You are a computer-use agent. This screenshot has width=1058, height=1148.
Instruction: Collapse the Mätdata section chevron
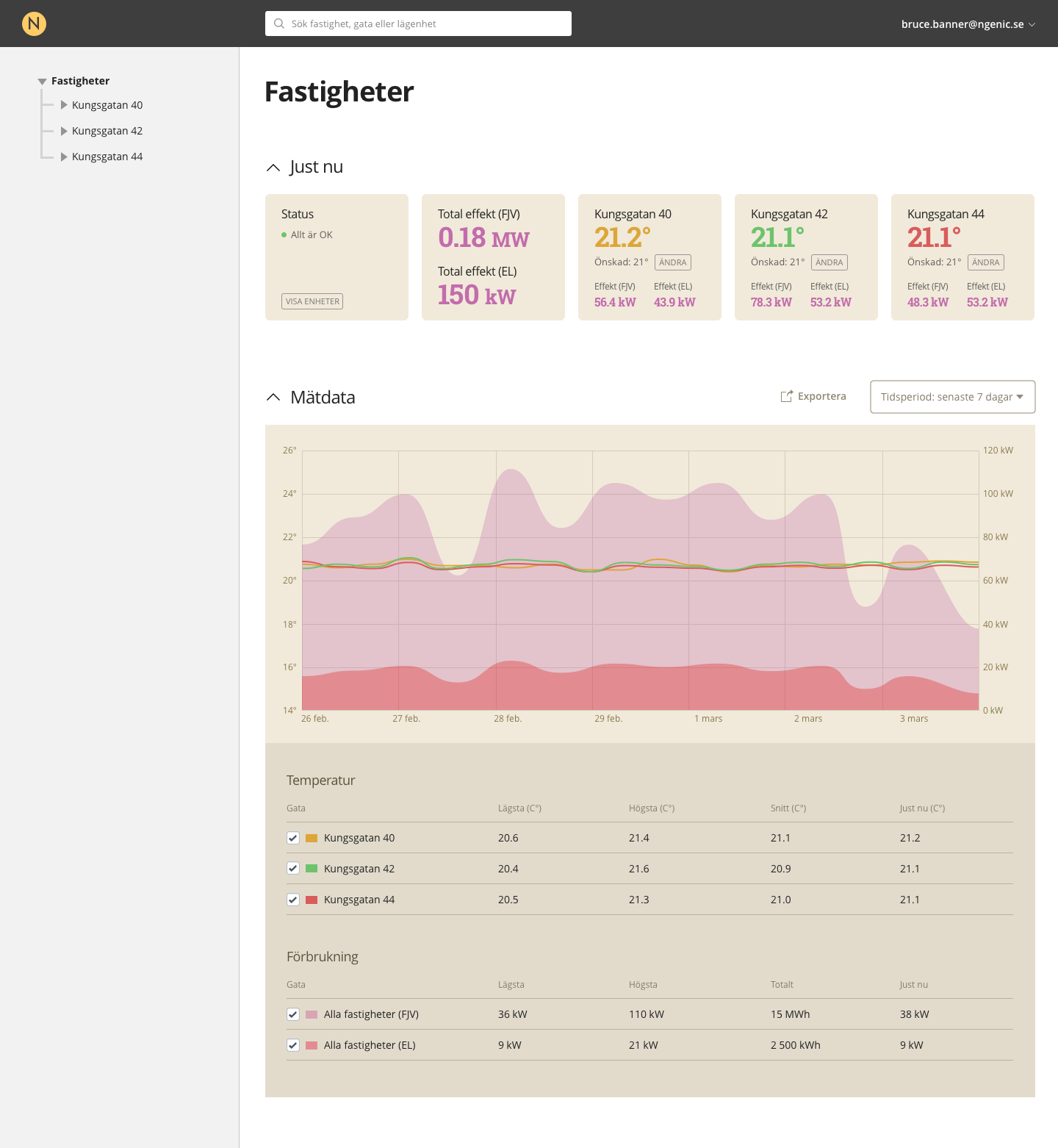(273, 397)
